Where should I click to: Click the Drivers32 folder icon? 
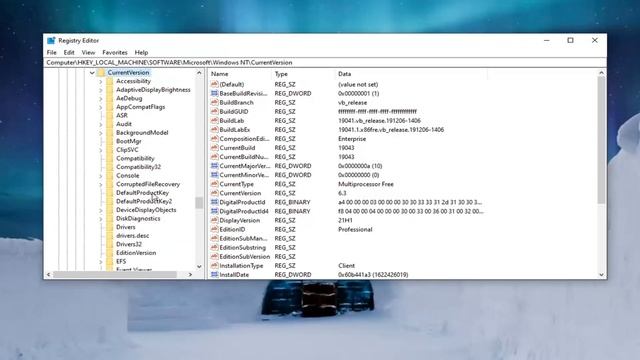click(109, 244)
